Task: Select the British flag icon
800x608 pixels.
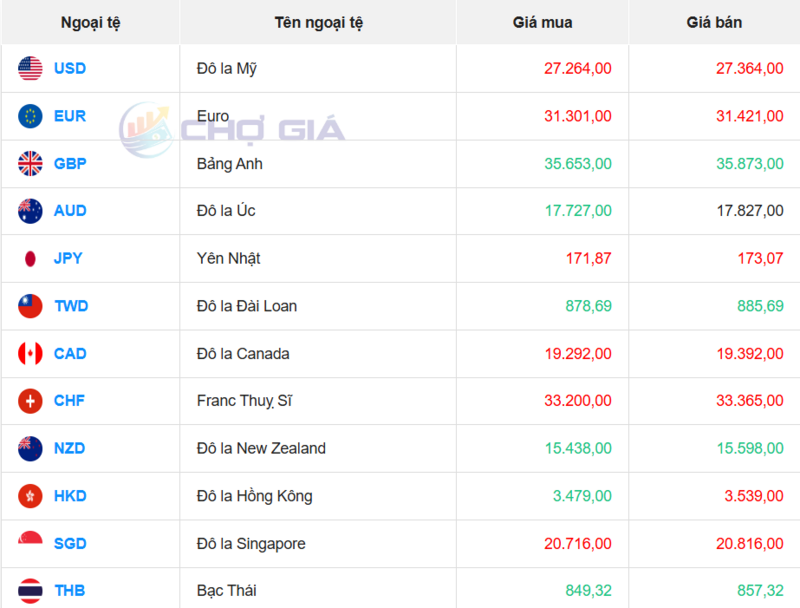Action: pos(30,164)
